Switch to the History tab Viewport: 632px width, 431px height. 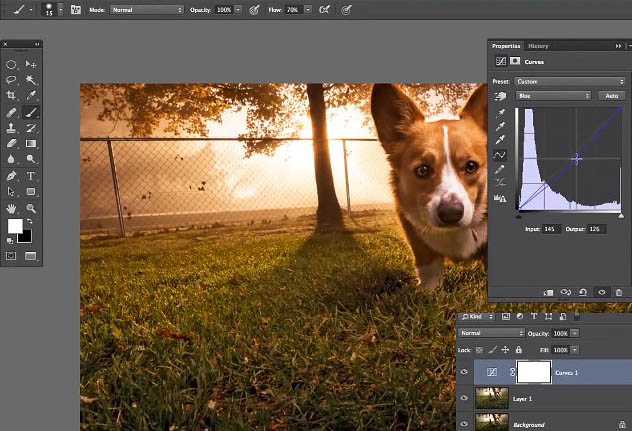[538, 46]
